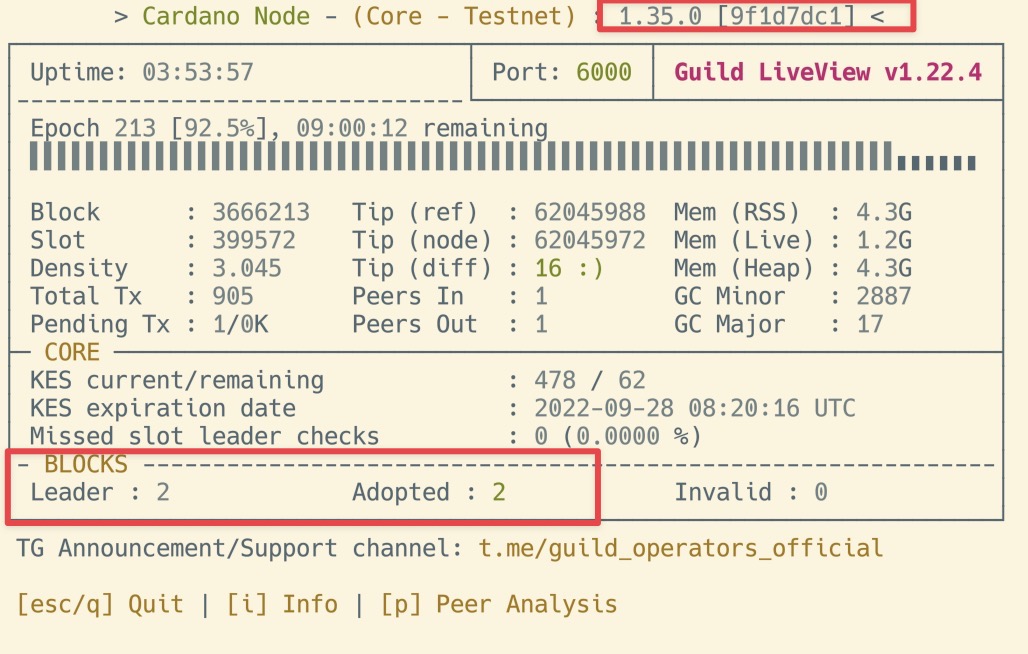Select the 09:00:12 remaining text
1028x654 pixels.
(x=422, y=128)
